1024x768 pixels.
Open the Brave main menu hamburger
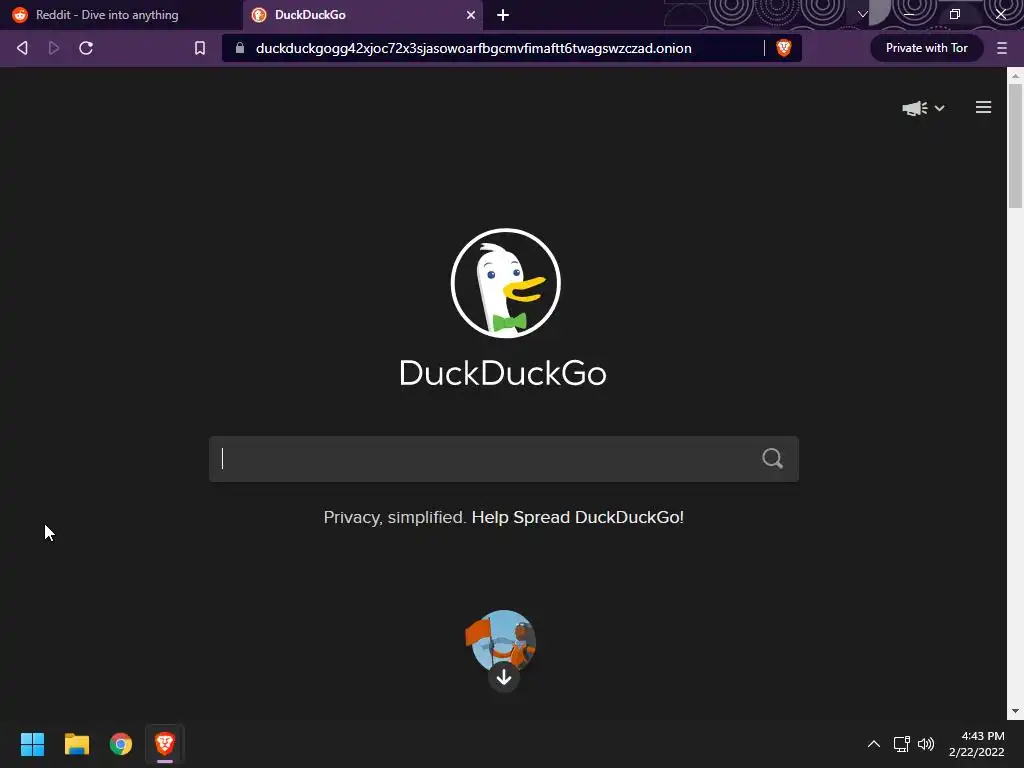click(1002, 48)
